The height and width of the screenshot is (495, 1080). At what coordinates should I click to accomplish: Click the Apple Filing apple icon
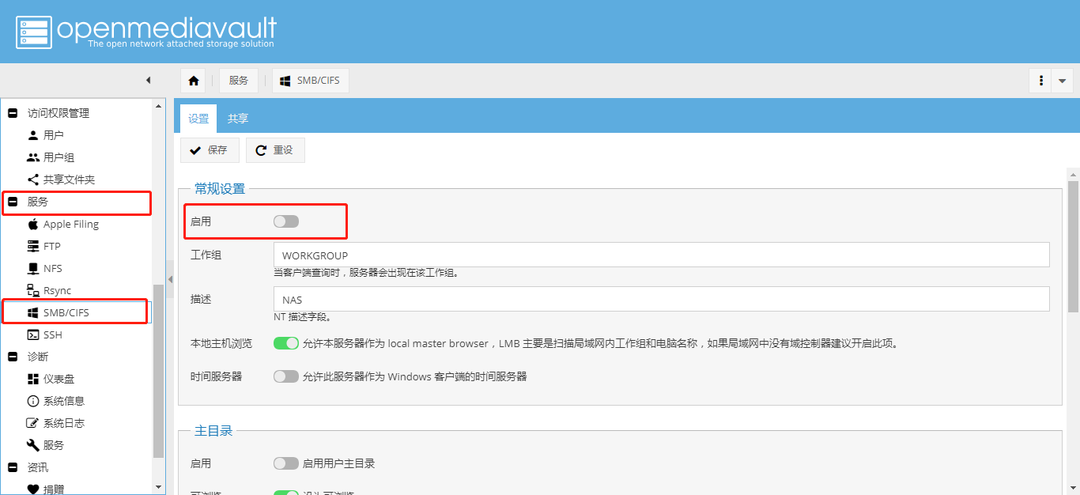(x=33, y=224)
